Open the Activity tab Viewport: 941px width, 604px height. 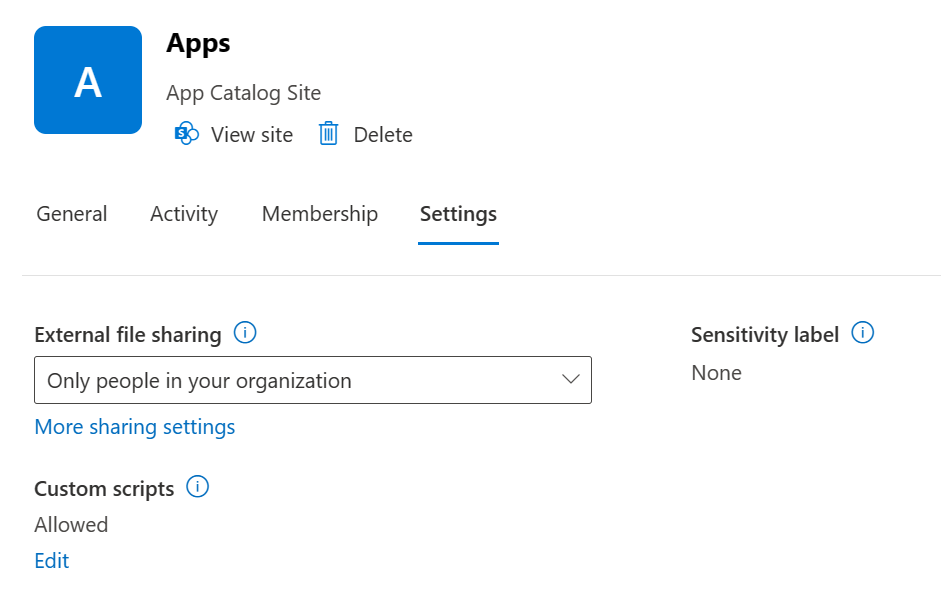[x=184, y=214]
